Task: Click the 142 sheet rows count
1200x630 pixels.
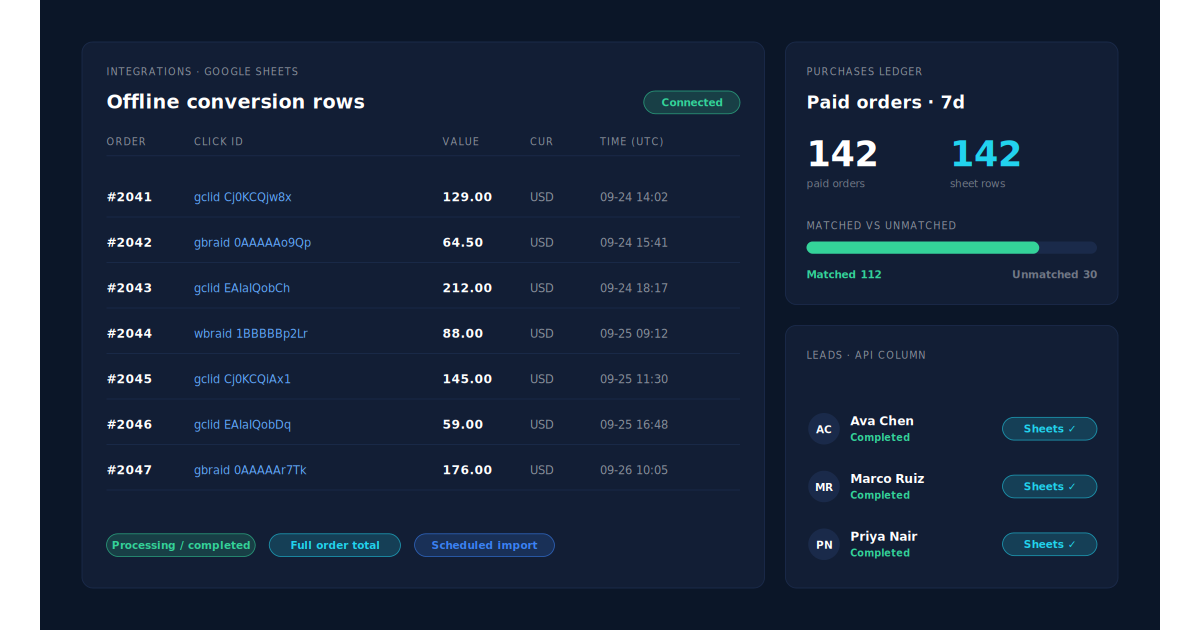Action: (x=985, y=154)
